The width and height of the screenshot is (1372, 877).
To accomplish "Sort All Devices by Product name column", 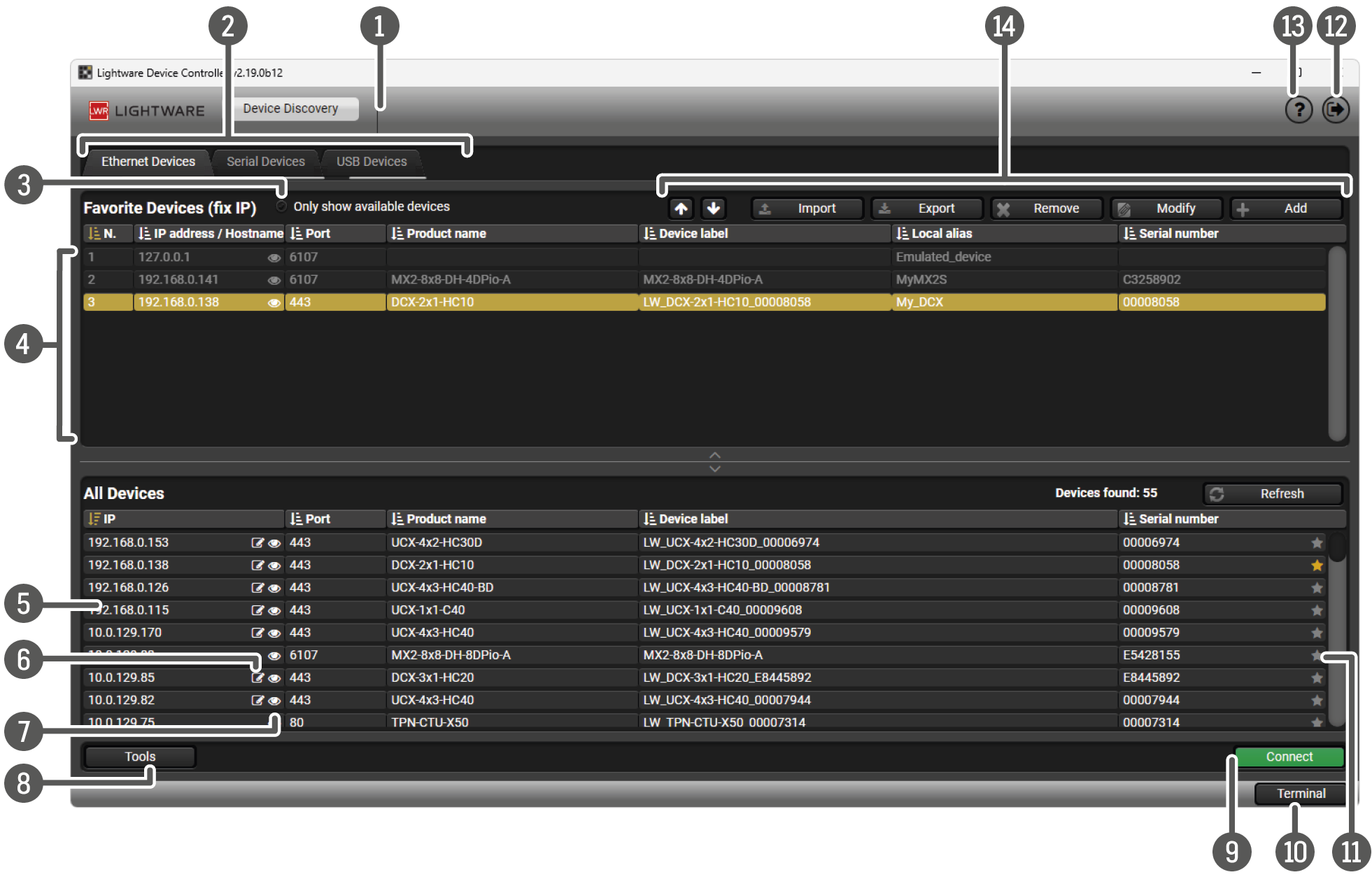I will [x=446, y=519].
